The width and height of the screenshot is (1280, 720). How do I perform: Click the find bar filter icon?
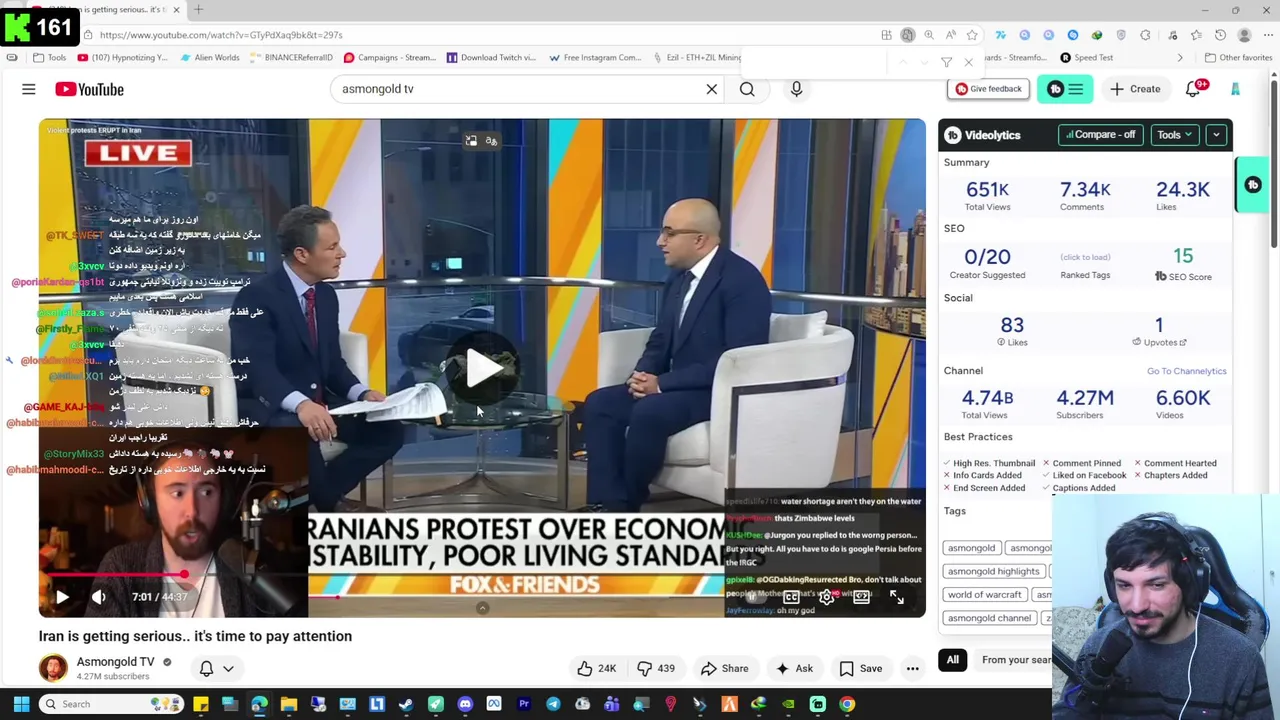[x=946, y=62]
